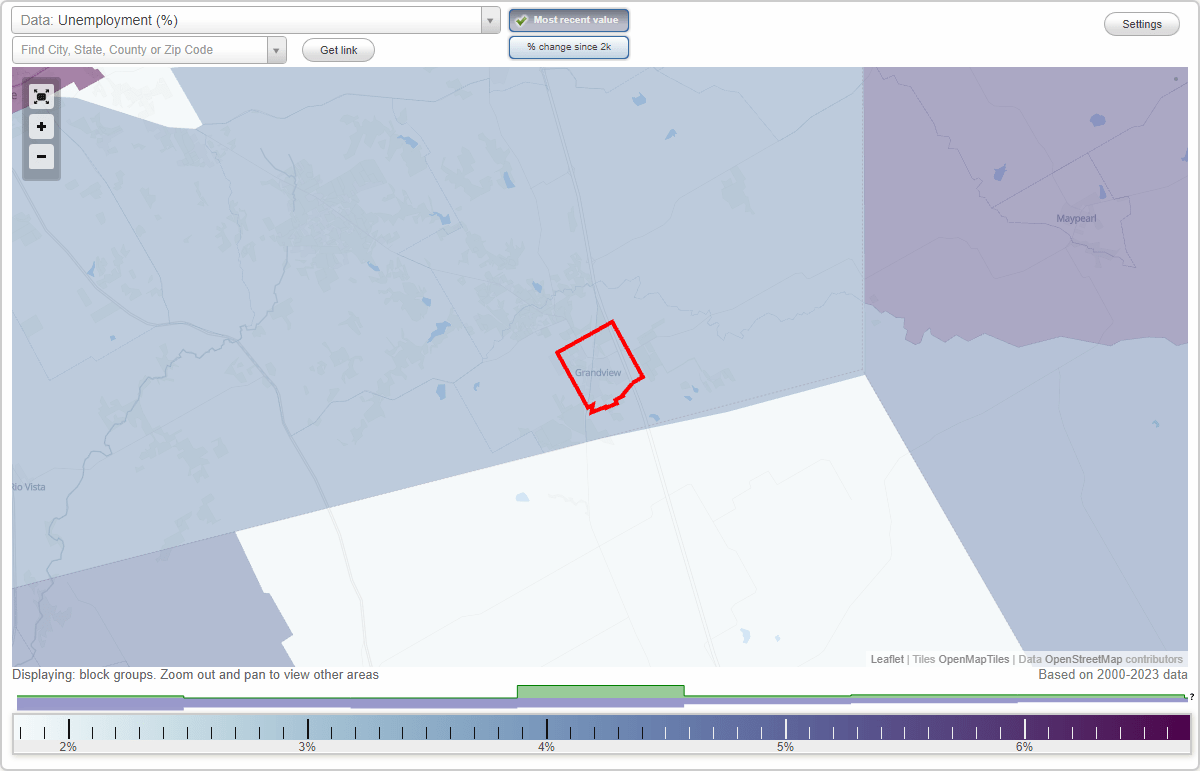Viewport: 1200px width, 771px height.
Task: Click the green checkmark on Most recent value
Action: (x=521, y=20)
